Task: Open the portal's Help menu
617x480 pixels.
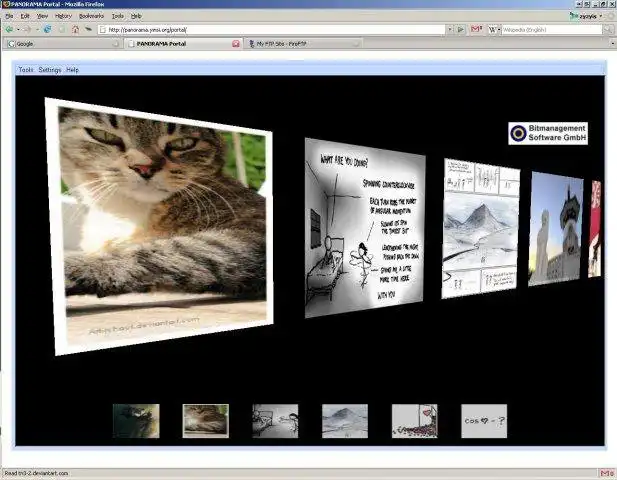Action: [x=72, y=70]
